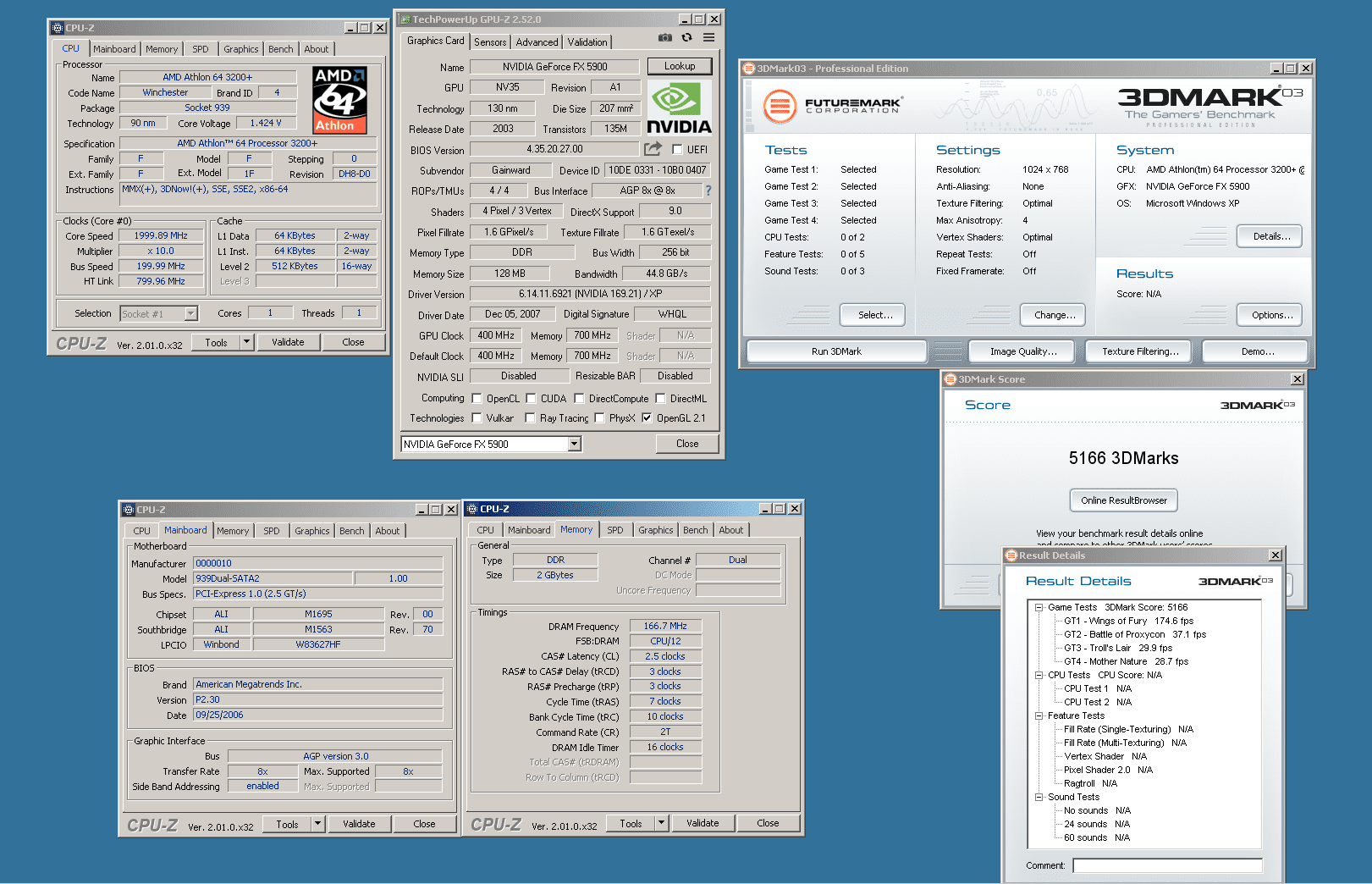
Task: Click the Change... settings button in 3DMark03
Action: pos(1054,315)
